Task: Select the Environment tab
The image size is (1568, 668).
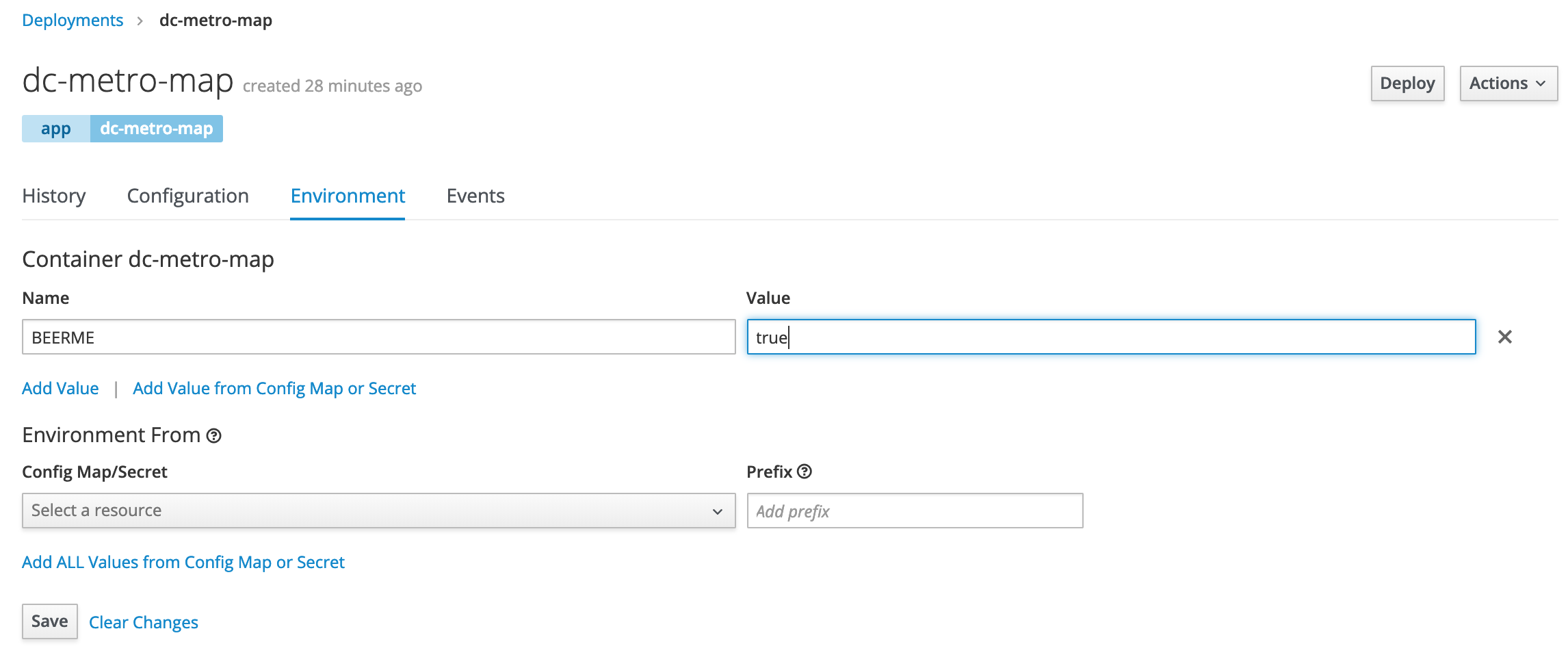Action: (x=348, y=196)
